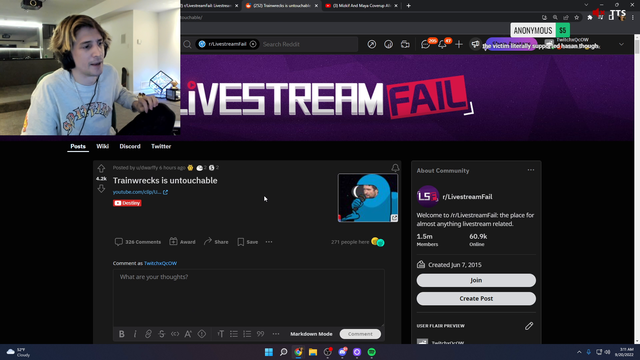Insert a quote block
The image size is (640, 360).
coord(260,334)
